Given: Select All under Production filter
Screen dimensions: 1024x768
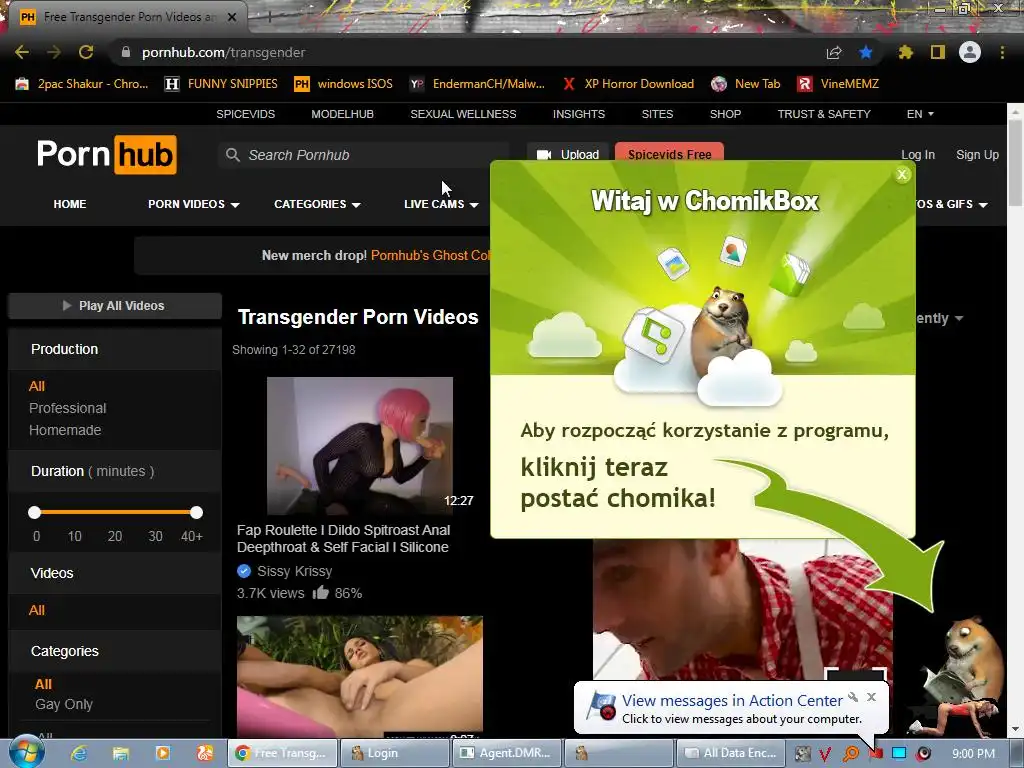Looking at the screenshot, I should point(37,386).
